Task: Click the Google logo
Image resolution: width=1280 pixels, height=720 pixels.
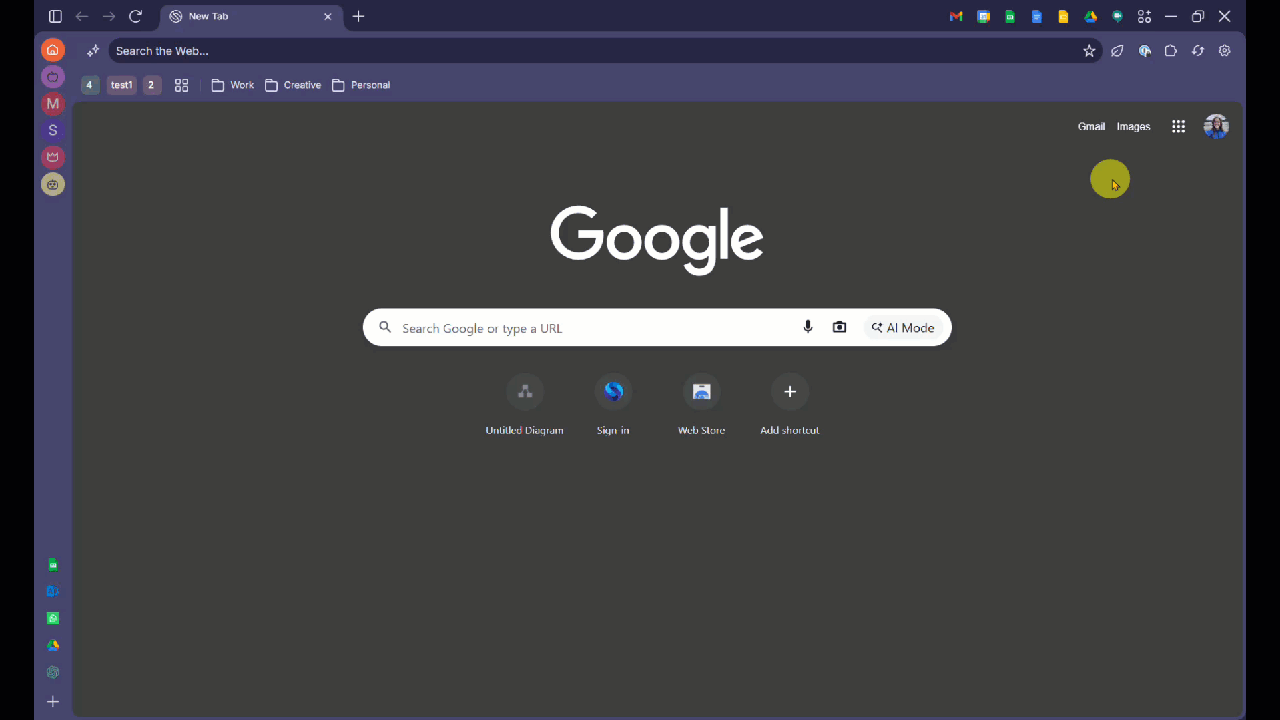Action: [657, 239]
